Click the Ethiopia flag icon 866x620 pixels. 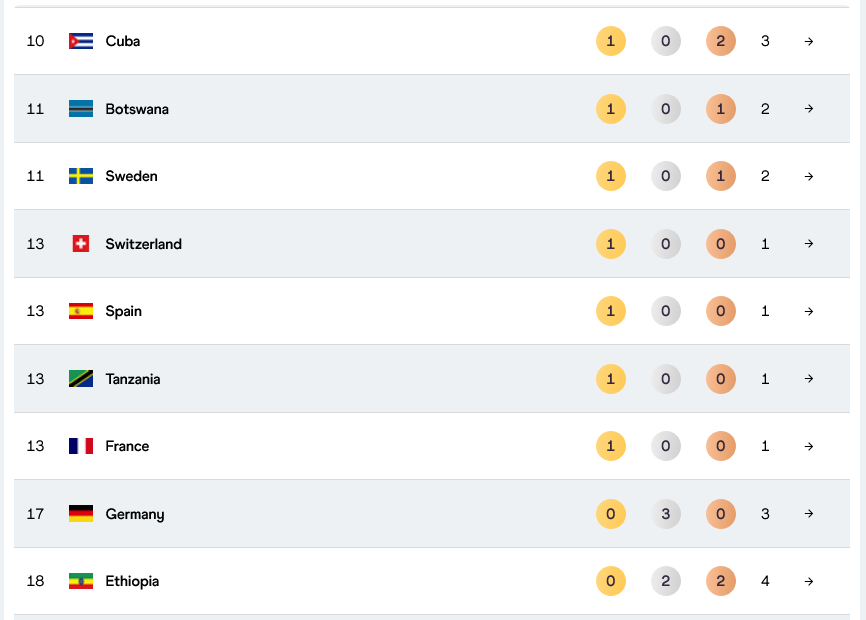[81, 581]
